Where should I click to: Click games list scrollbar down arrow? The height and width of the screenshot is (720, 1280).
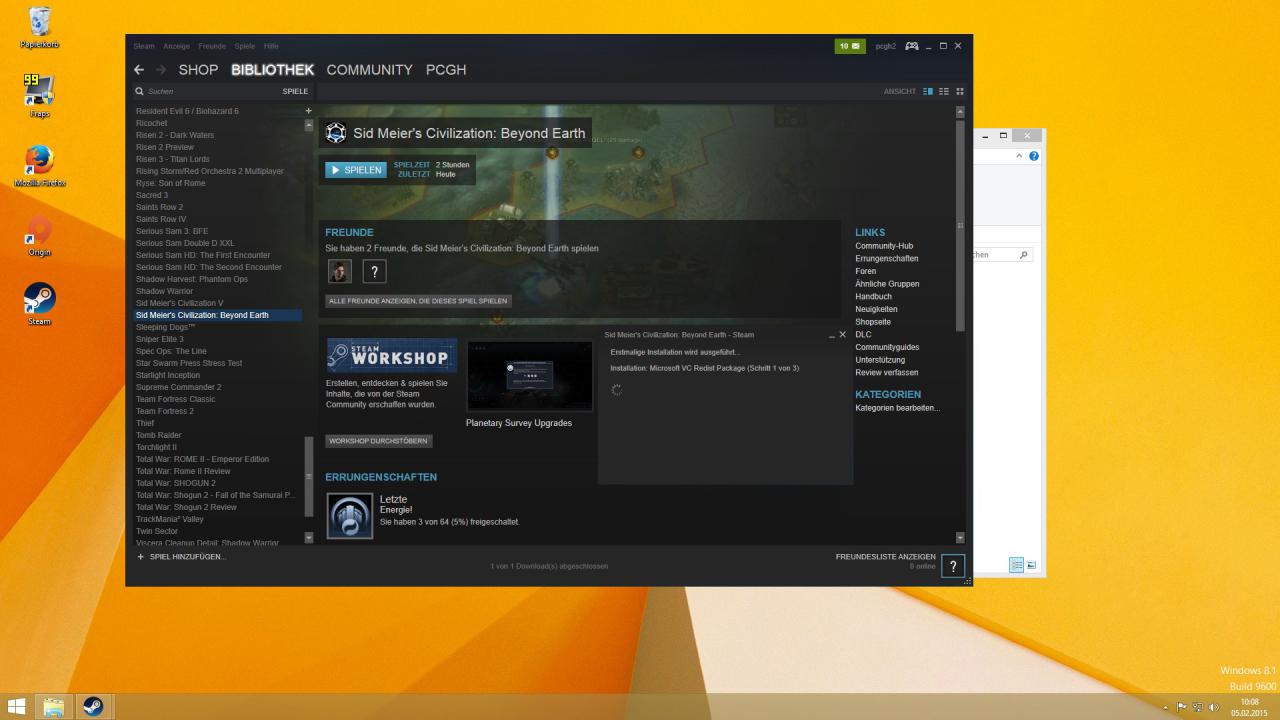pos(308,537)
